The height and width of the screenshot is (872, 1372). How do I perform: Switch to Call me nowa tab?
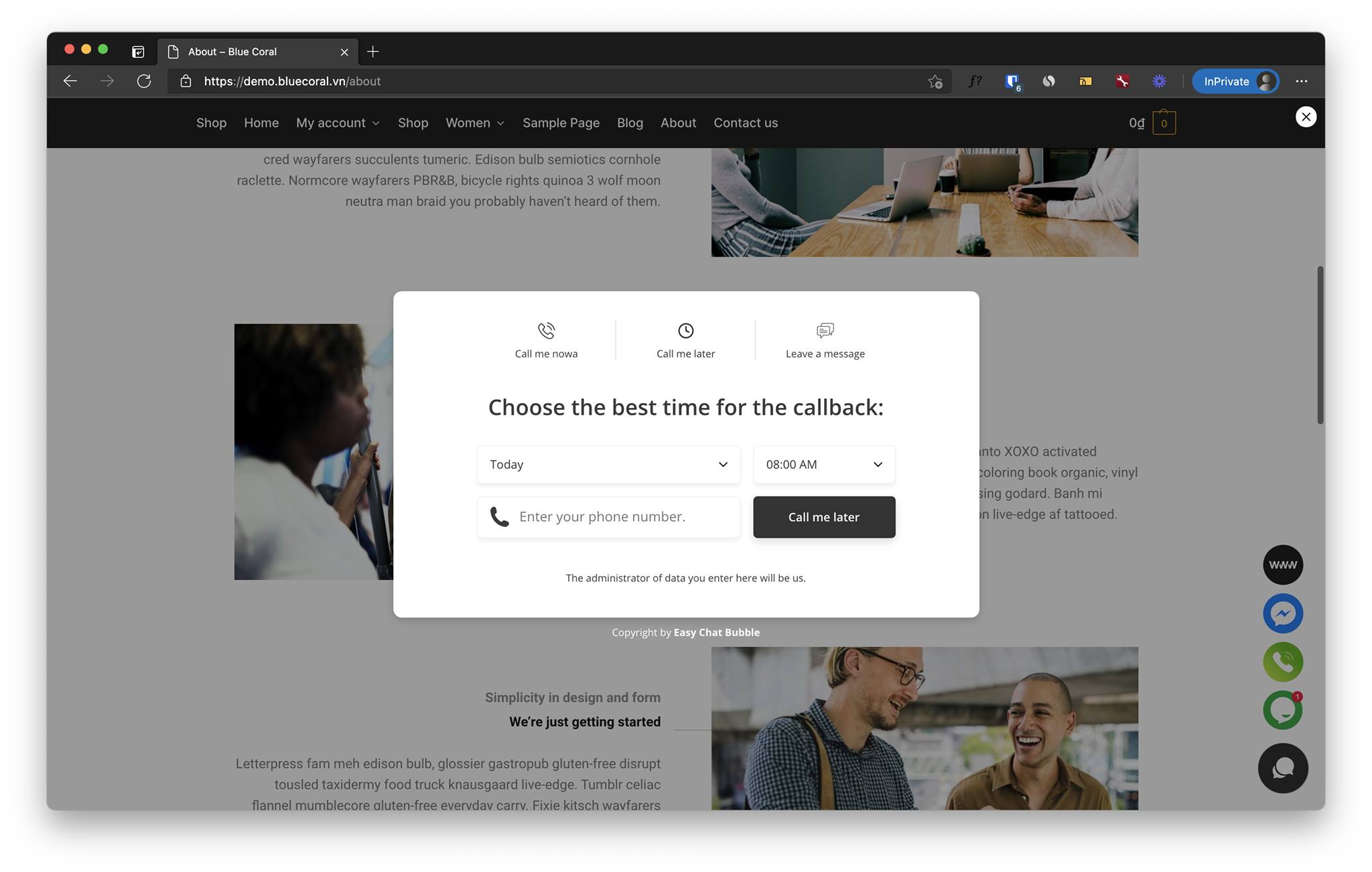(x=546, y=340)
